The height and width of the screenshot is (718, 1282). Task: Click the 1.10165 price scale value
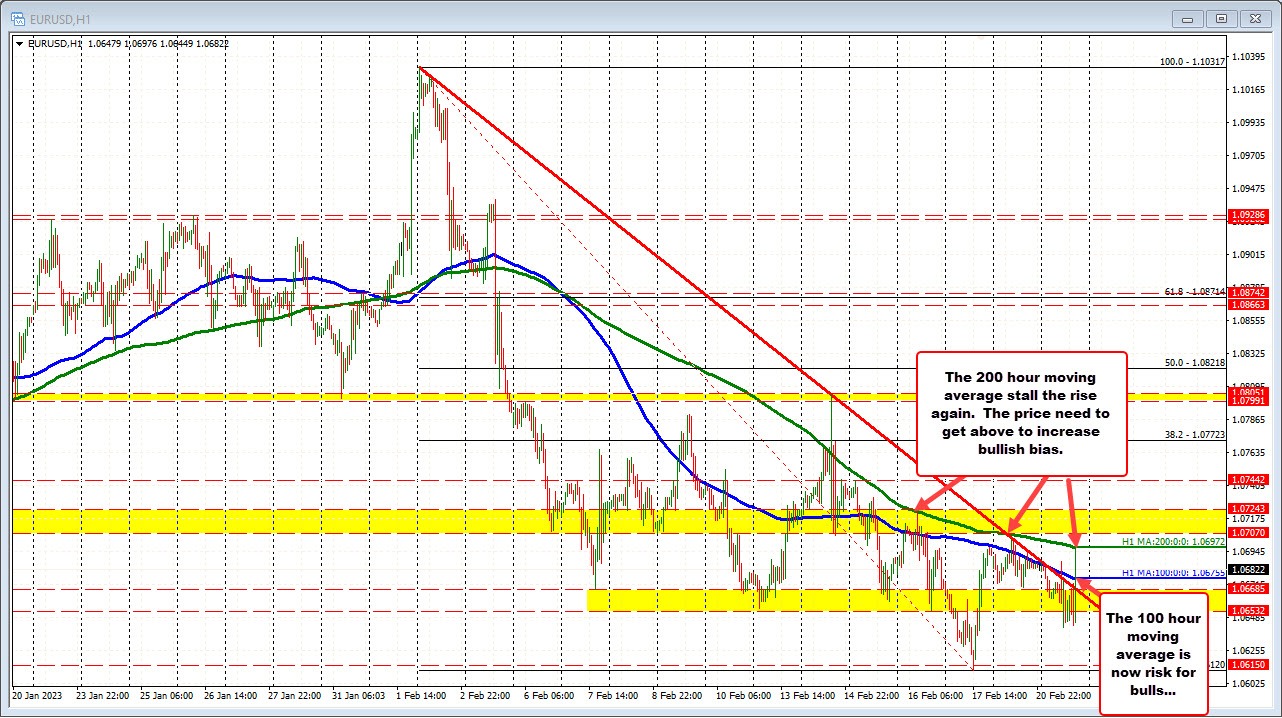1250,90
